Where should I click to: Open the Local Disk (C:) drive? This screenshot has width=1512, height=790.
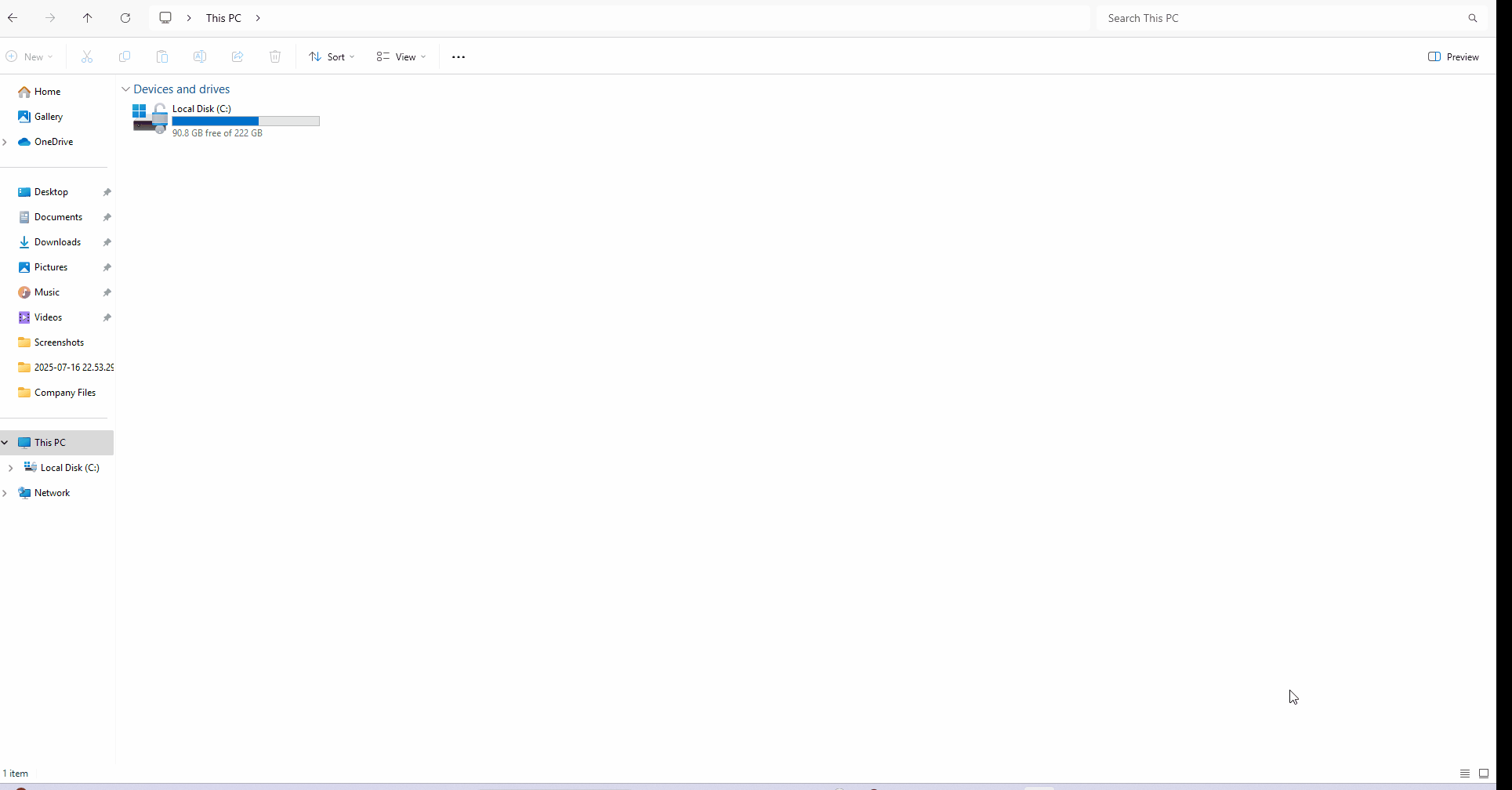coord(201,109)
